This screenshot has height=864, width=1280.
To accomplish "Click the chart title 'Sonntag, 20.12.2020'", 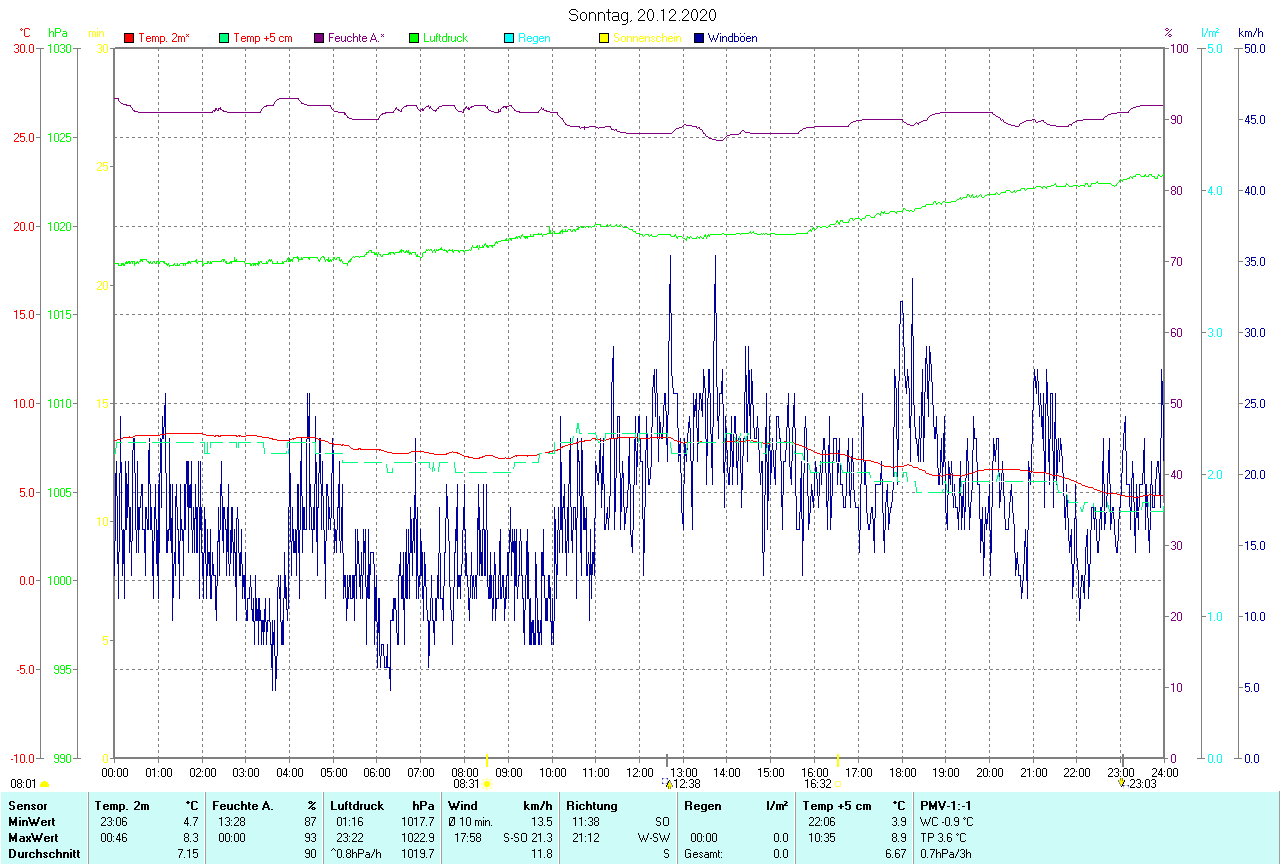I will (x=642, y=15).
